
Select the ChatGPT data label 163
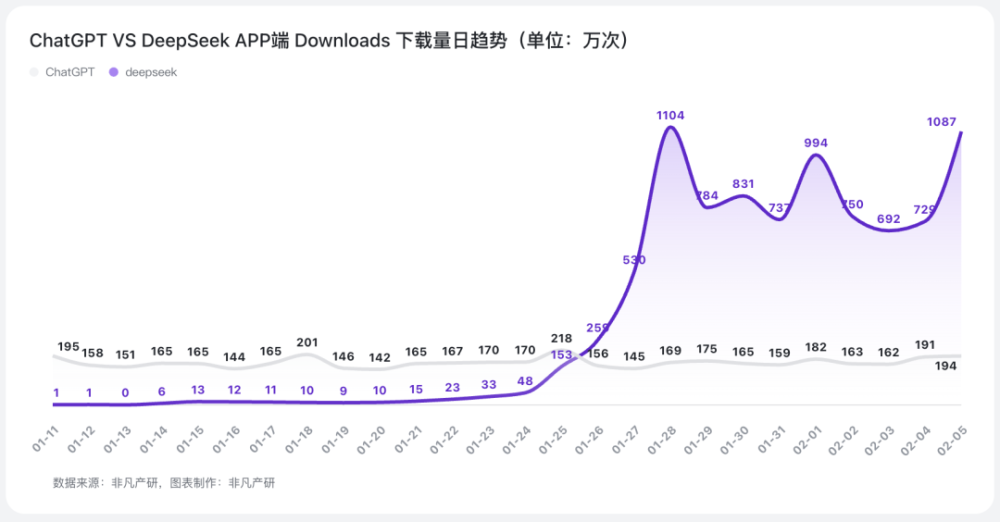pos(852,352)
